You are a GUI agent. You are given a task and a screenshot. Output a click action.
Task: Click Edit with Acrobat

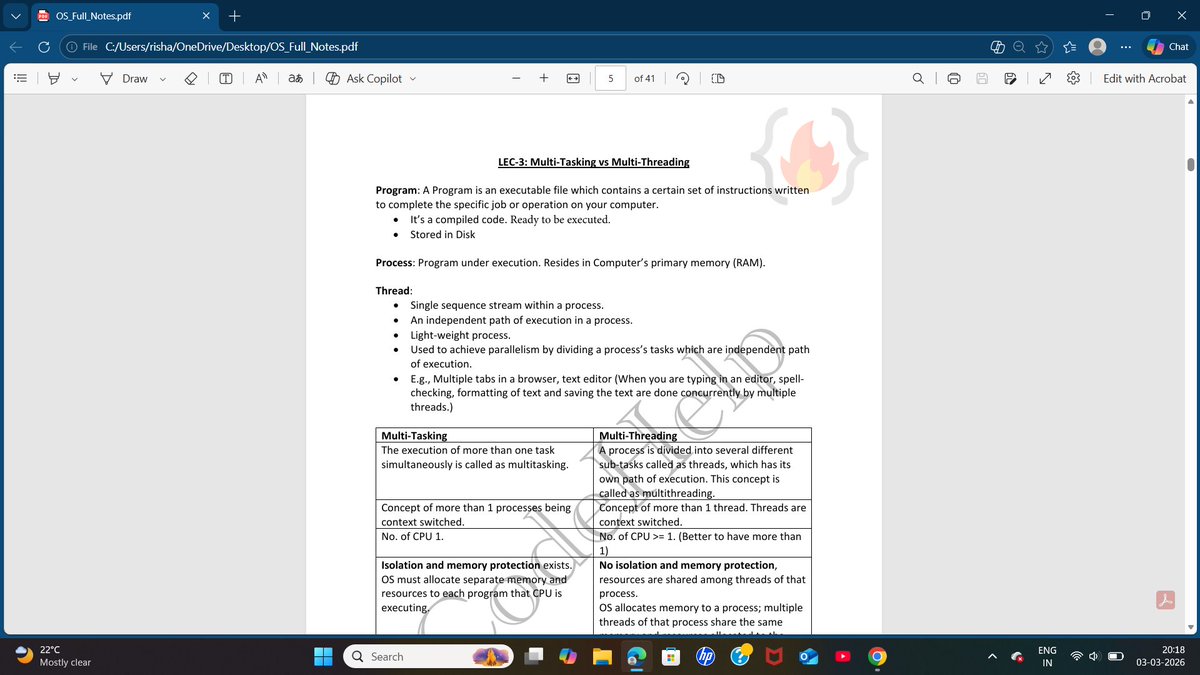click(x=1144, y=78)
